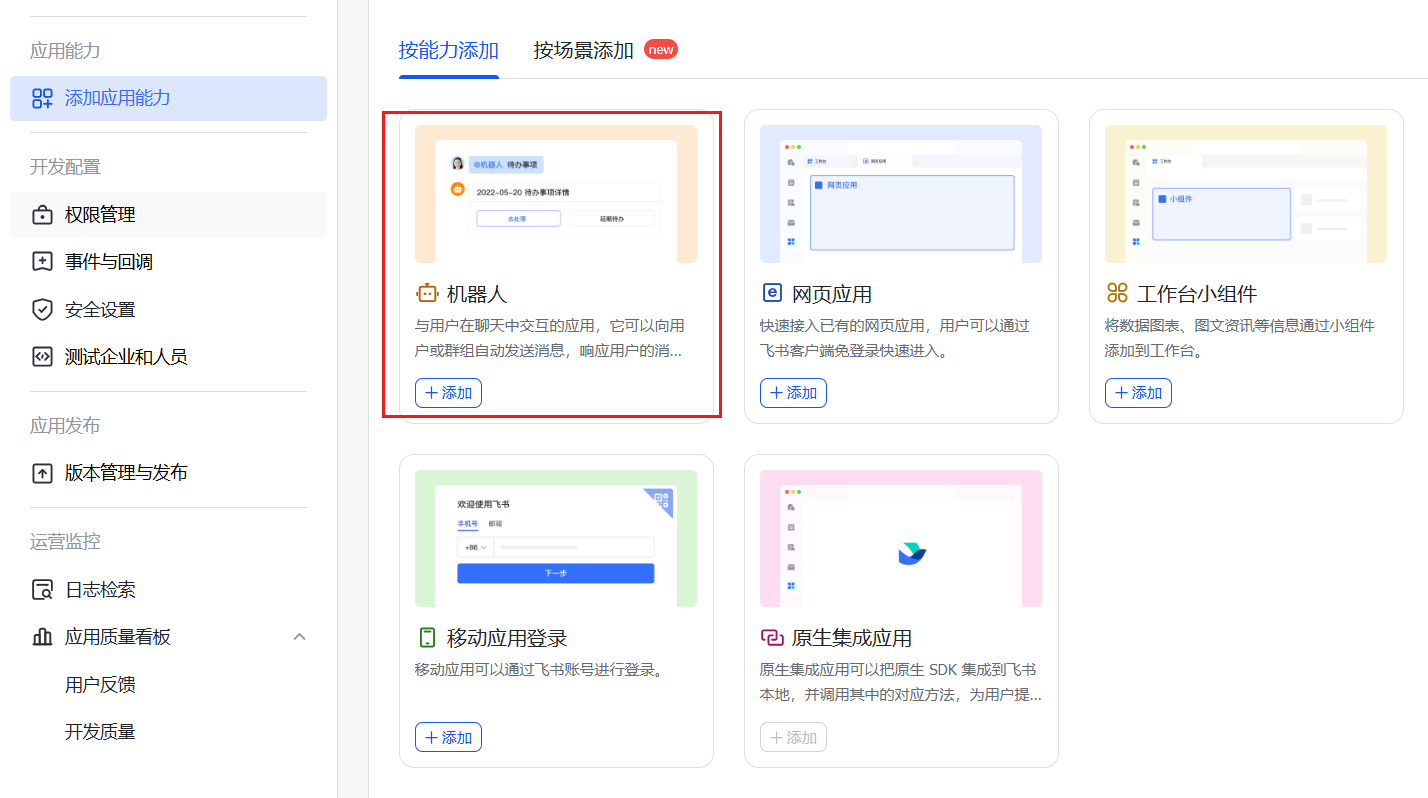
Task: Click the 应用能力 section heading
Action: (65, 51)
